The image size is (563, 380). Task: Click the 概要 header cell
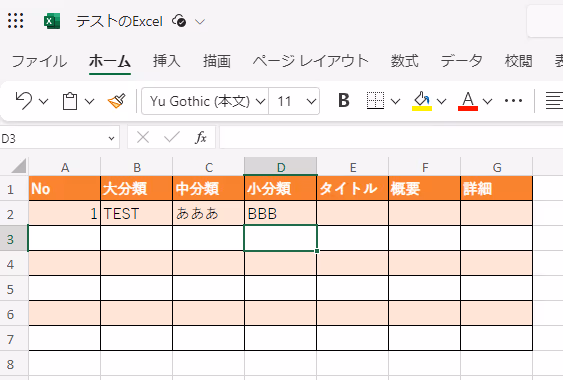pos(424,189)
